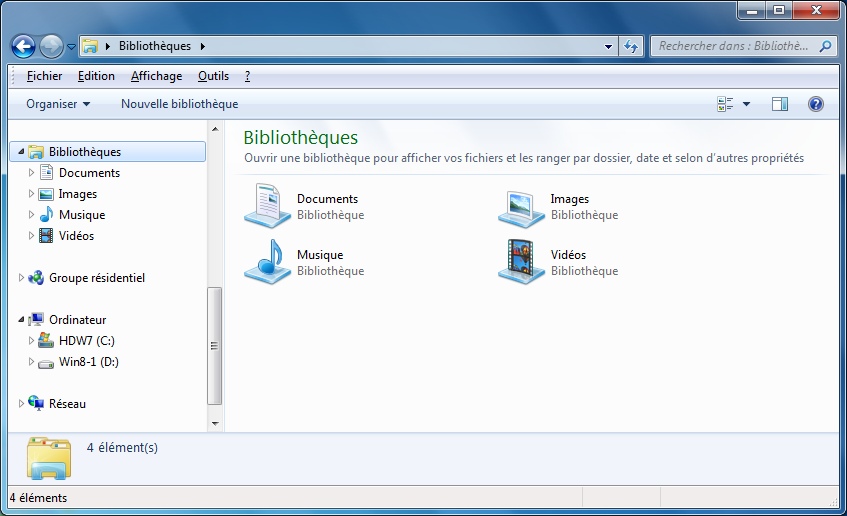
Task: Click the HDW7 (C:) drive icon
Action: pyautogui.click(x=46, y=340)
